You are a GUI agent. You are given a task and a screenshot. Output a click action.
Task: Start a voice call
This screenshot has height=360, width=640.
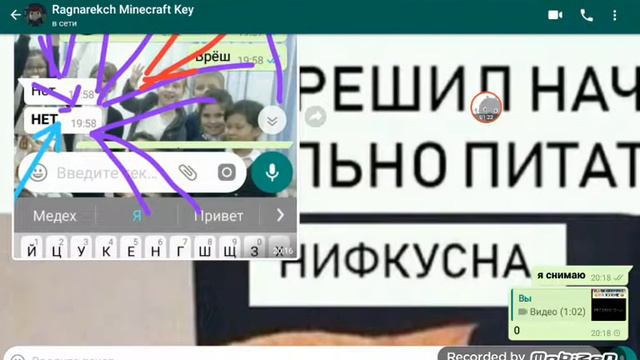tap(587, 16)
